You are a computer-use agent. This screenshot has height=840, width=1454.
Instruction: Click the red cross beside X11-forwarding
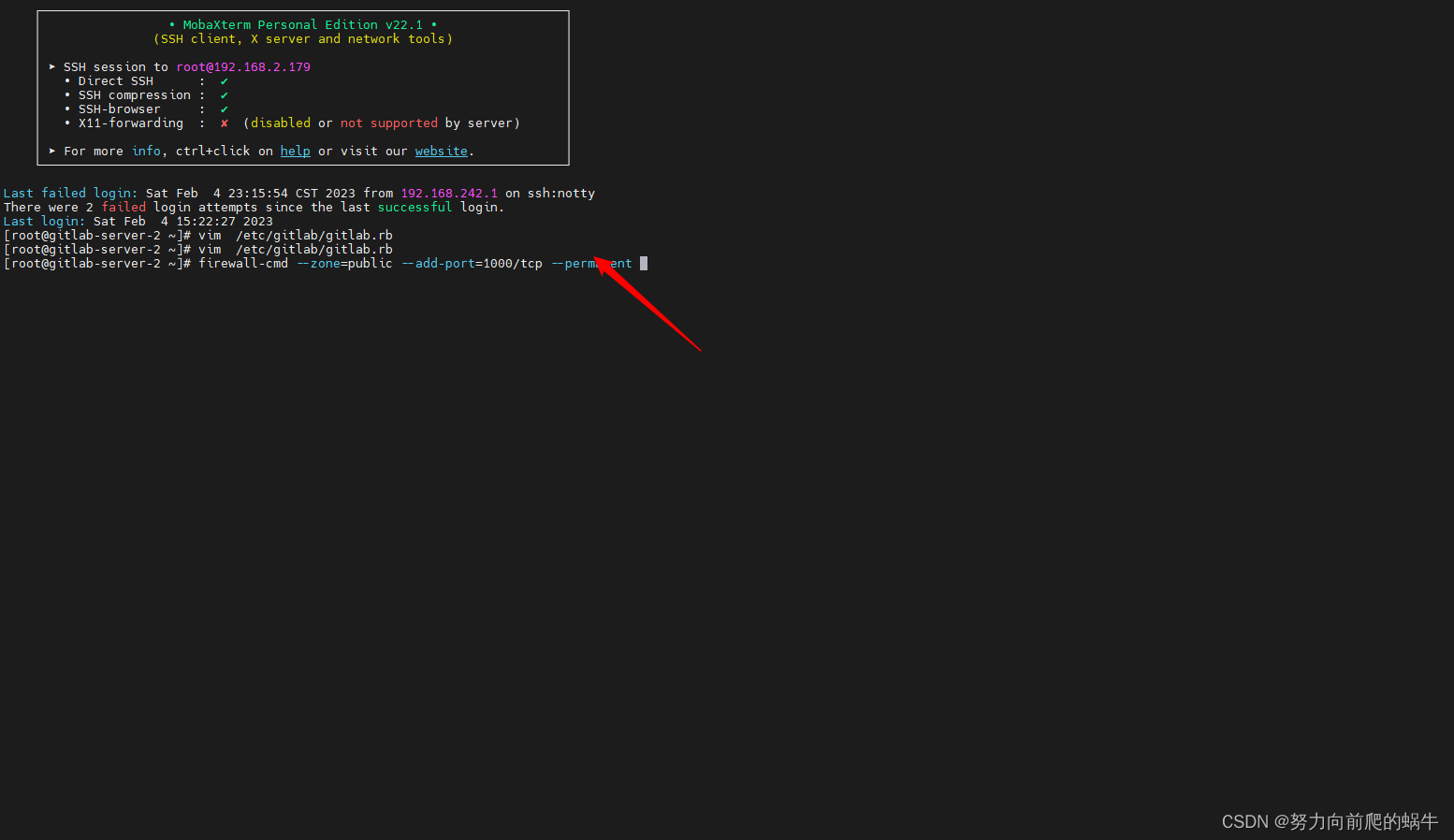(x=225, y=123)
